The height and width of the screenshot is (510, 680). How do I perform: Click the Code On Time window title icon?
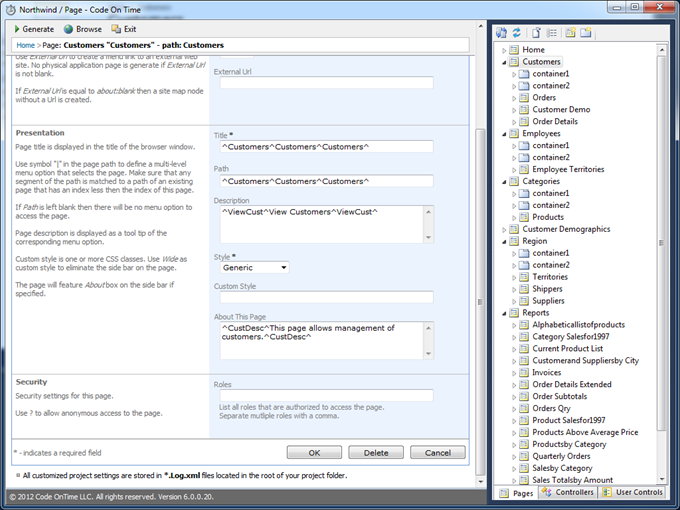coord(10,10)
